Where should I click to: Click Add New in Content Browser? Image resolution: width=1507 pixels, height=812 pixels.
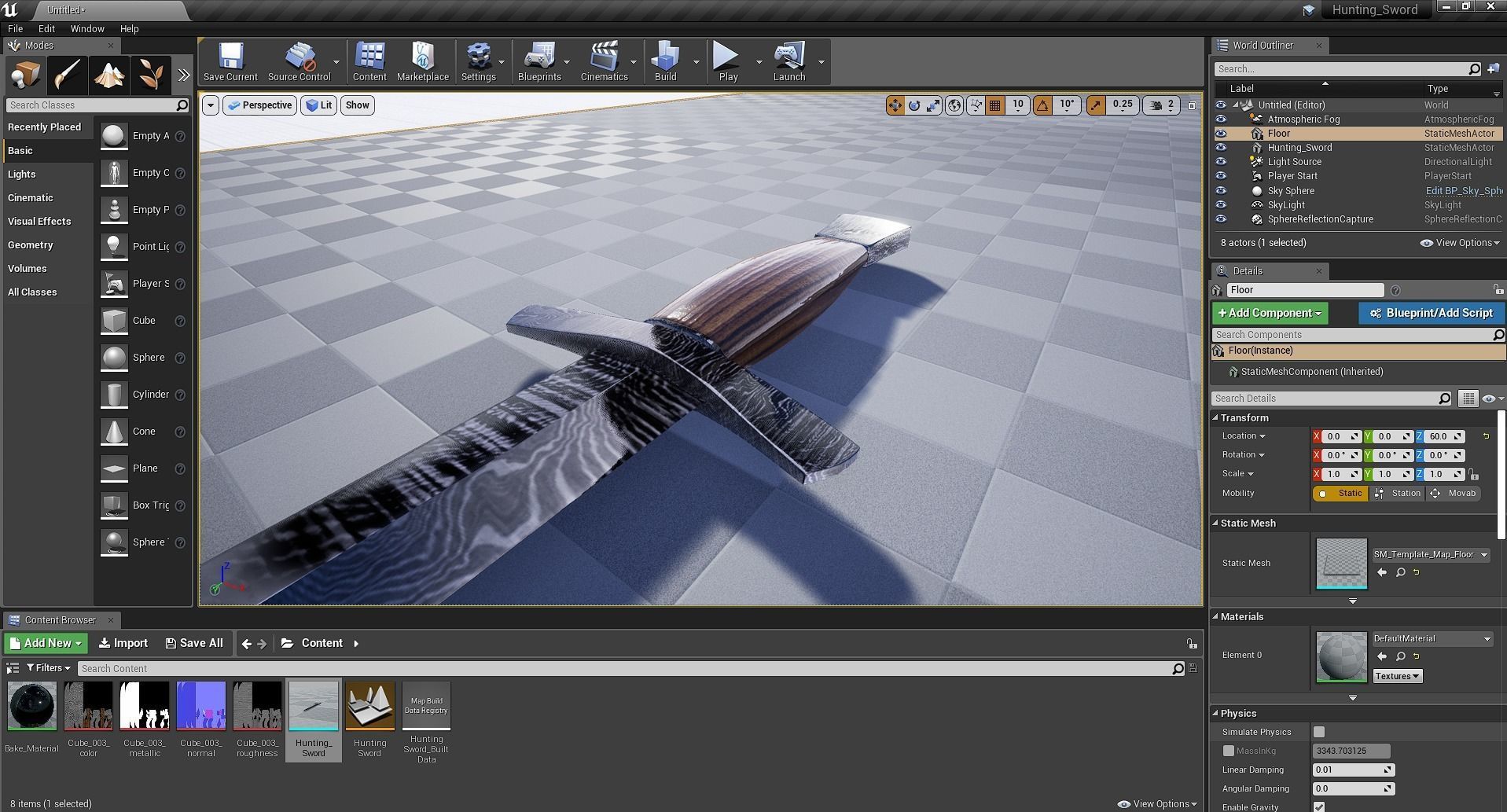pos(46,643)
